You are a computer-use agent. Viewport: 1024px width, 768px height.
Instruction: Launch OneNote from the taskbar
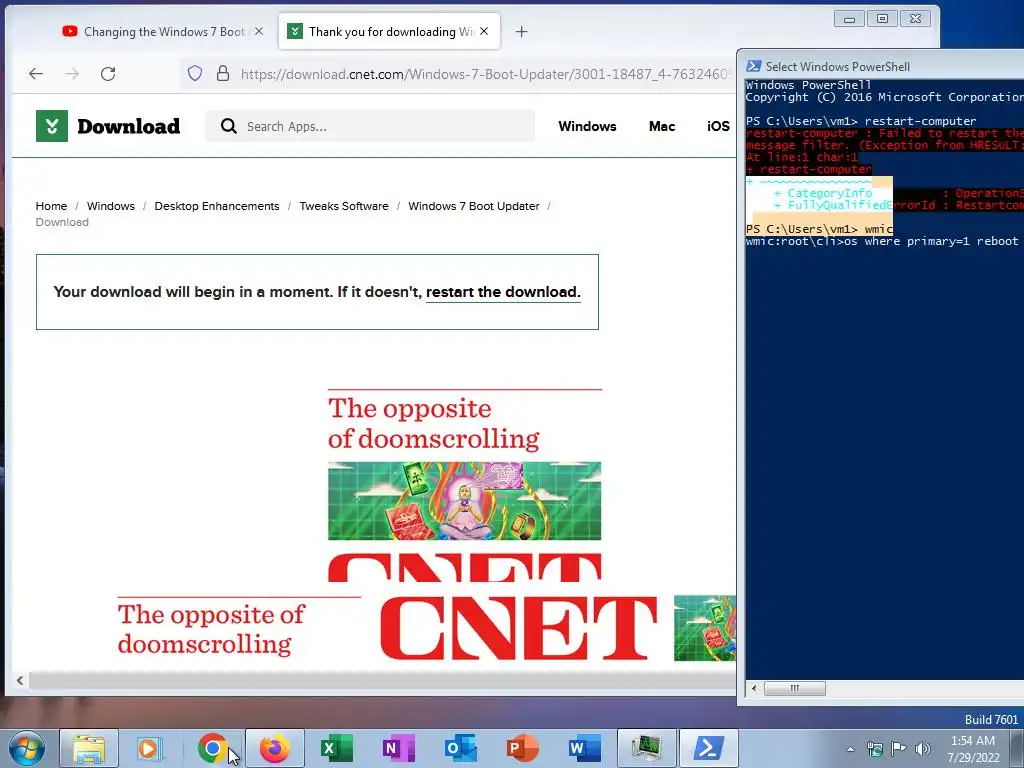pos(398,748)
